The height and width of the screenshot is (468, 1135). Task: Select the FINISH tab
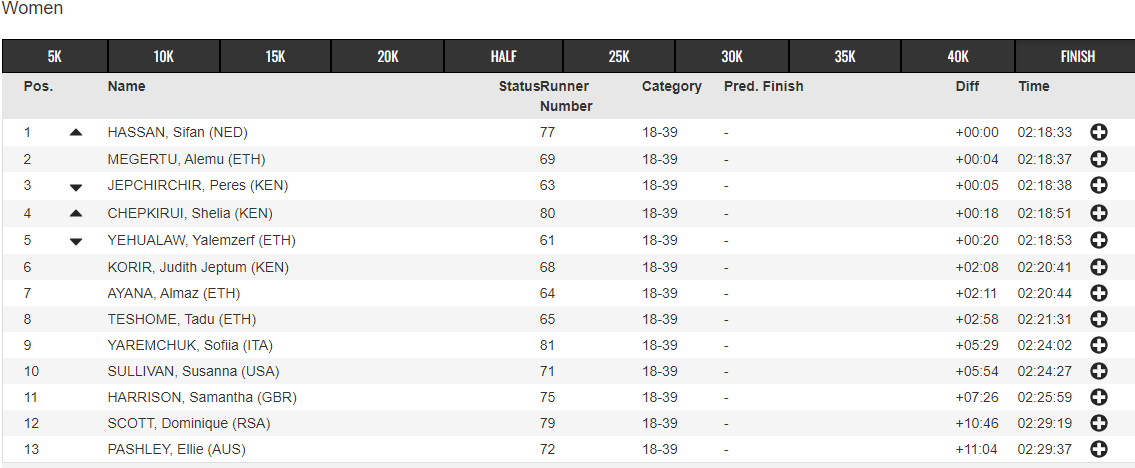click(x=1077, y=56)
